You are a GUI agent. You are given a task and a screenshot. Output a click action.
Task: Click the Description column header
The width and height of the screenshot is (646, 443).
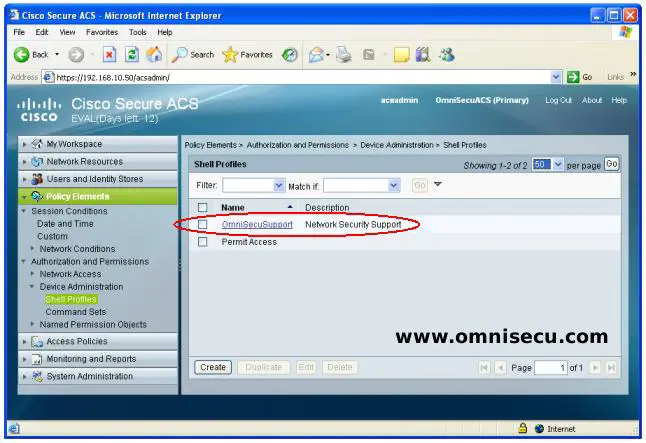pos(327,208)
